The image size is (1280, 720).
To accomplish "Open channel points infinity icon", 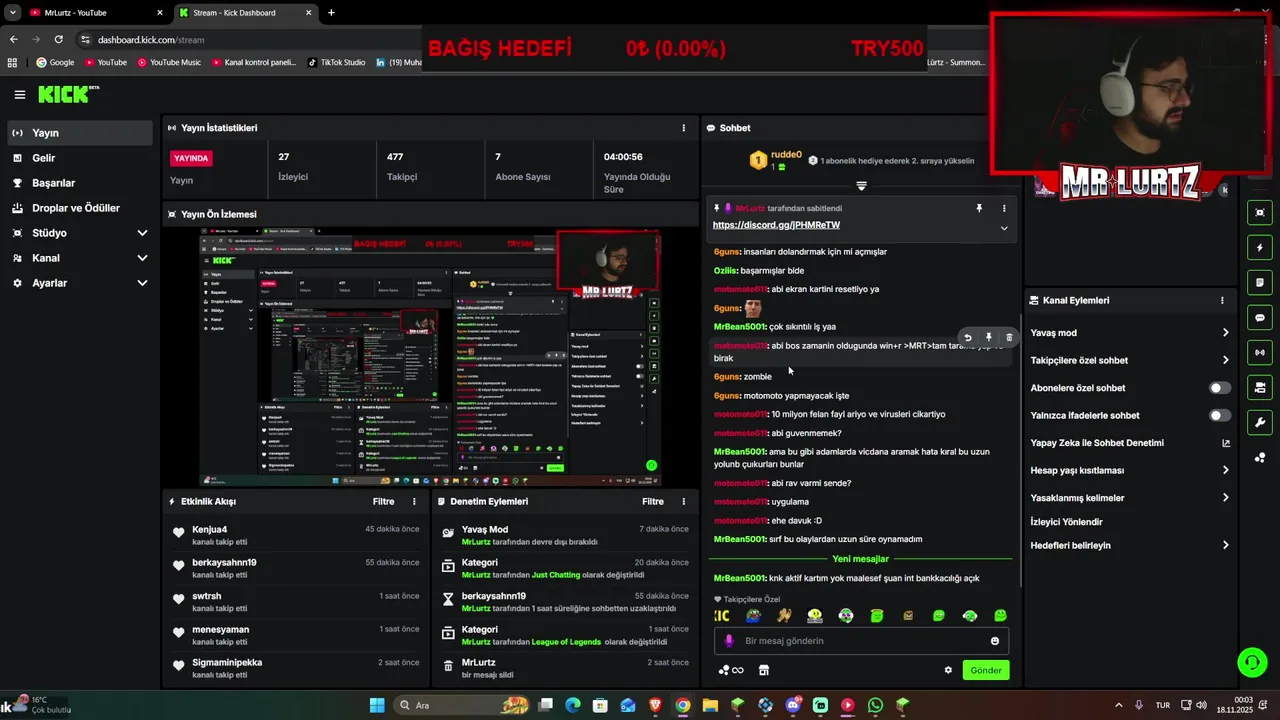I will tap(731, 670).
